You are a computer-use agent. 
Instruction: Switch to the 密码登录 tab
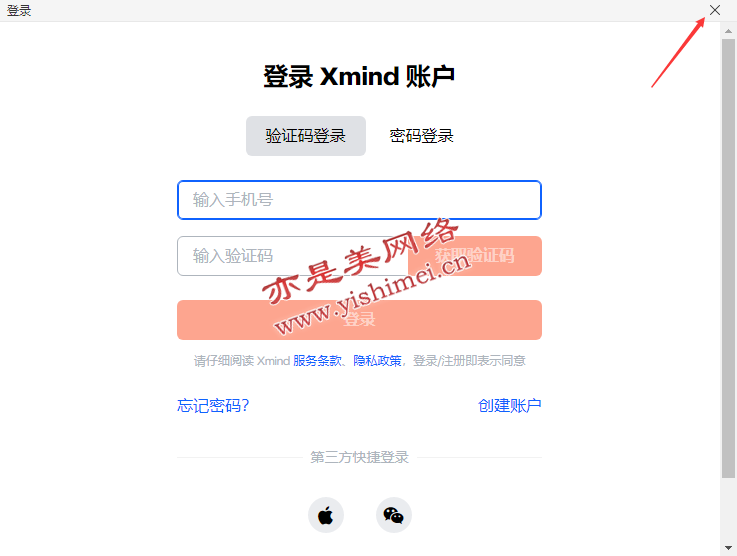pyautogui.click(x=421, y=136)
